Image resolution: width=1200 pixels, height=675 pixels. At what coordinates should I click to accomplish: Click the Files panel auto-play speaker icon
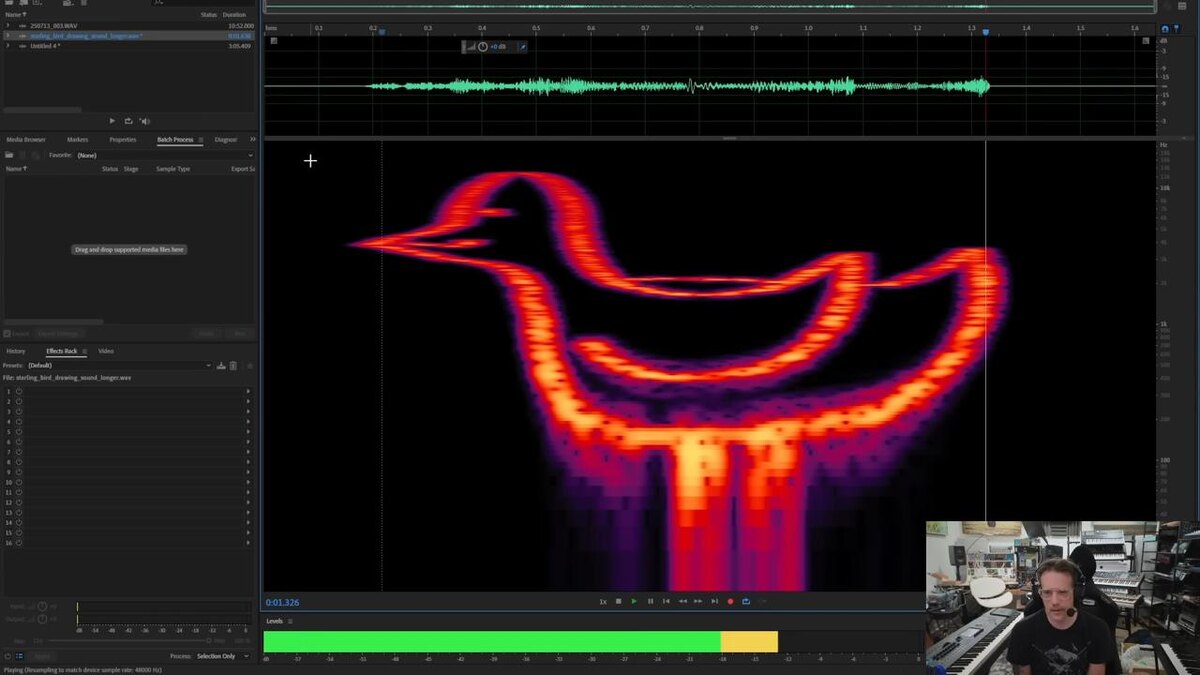[x=144, y=121]
